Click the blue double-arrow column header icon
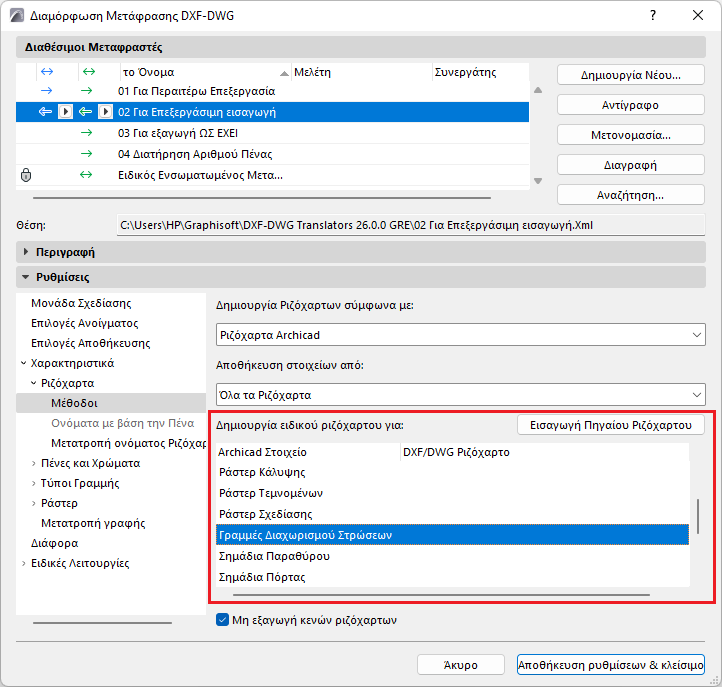This screenshot has width=722, height=687. coord(45,72)
